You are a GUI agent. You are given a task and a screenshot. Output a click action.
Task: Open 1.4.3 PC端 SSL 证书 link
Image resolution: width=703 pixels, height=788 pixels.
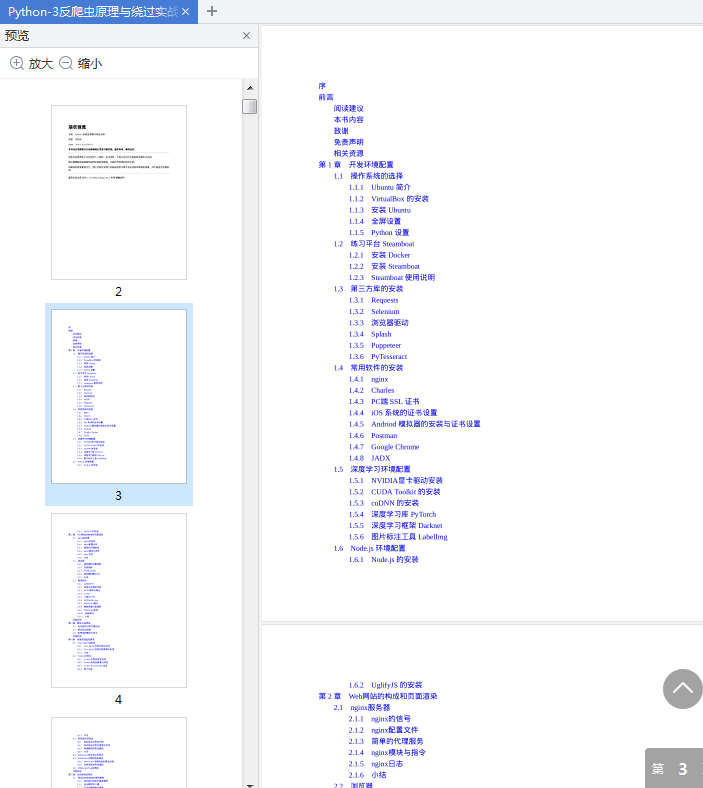point(384,402)
